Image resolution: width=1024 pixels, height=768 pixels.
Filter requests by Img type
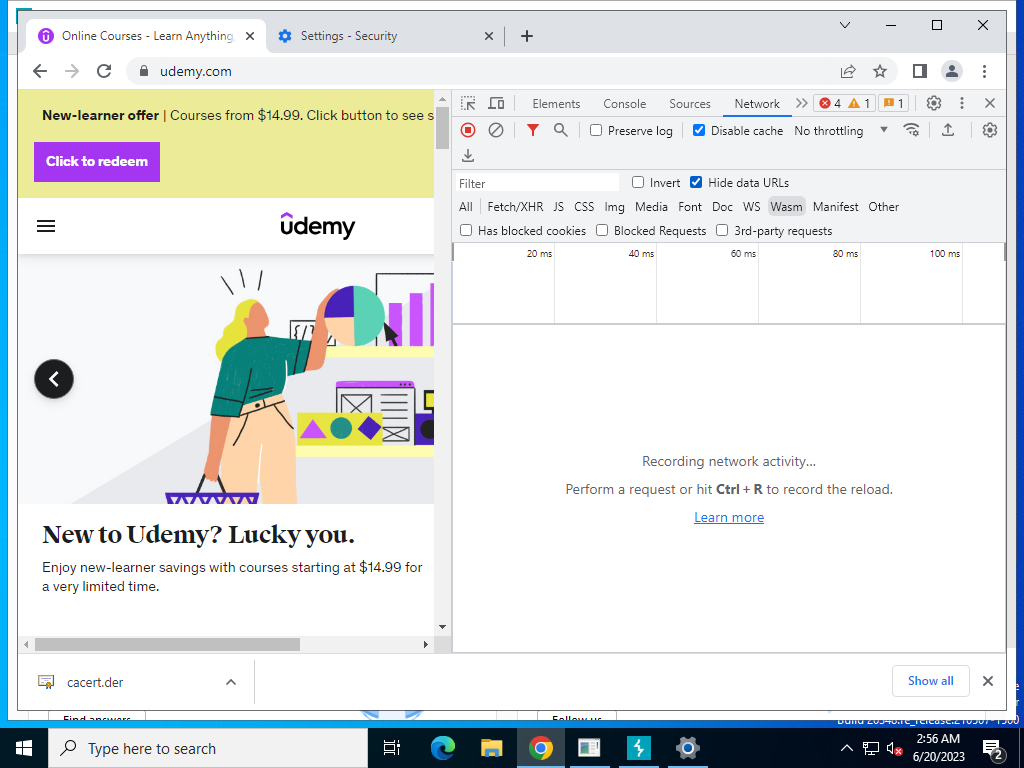tap(614, 206)
